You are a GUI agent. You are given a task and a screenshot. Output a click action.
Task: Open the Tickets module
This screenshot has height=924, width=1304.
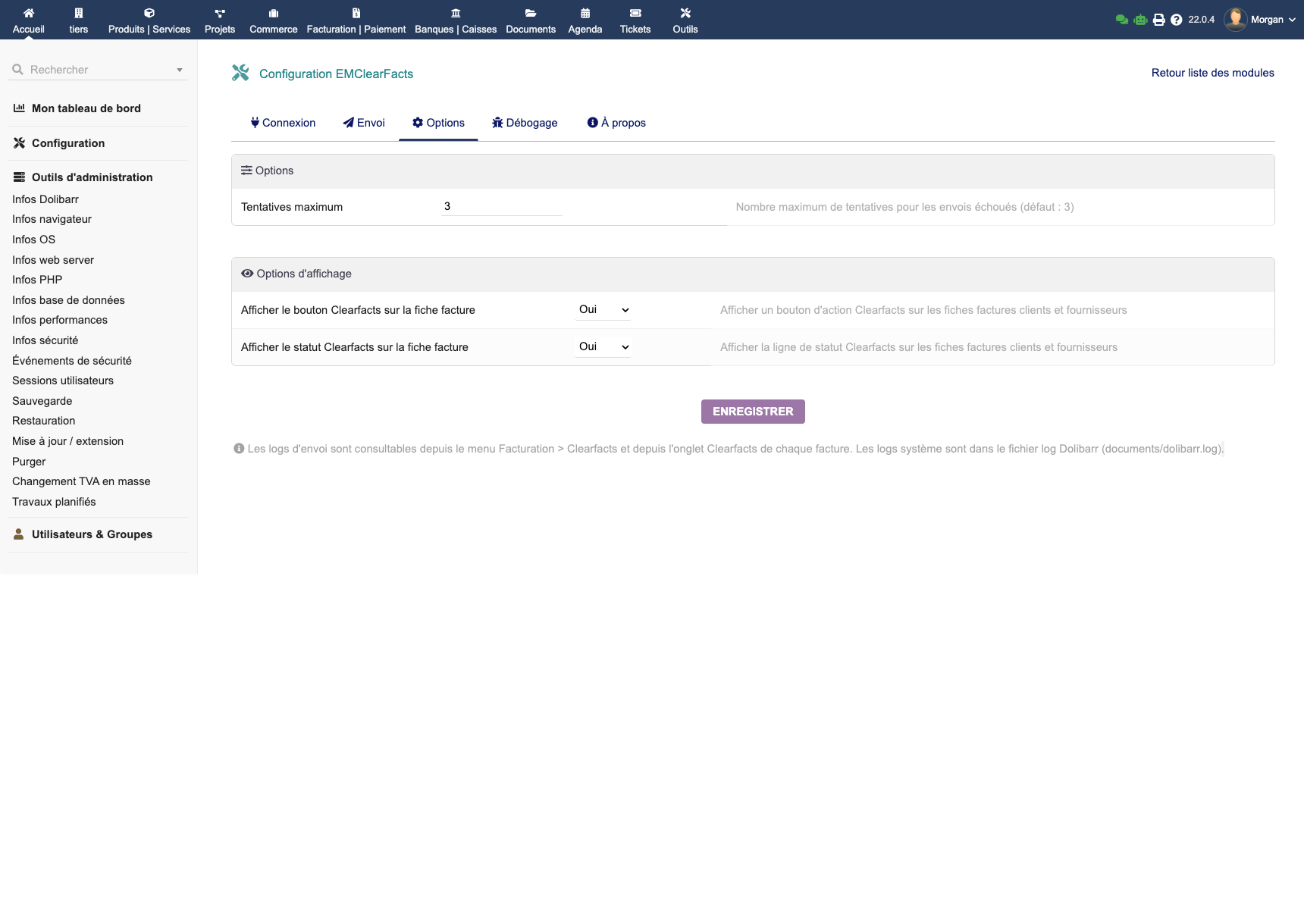tap(635, 20)
